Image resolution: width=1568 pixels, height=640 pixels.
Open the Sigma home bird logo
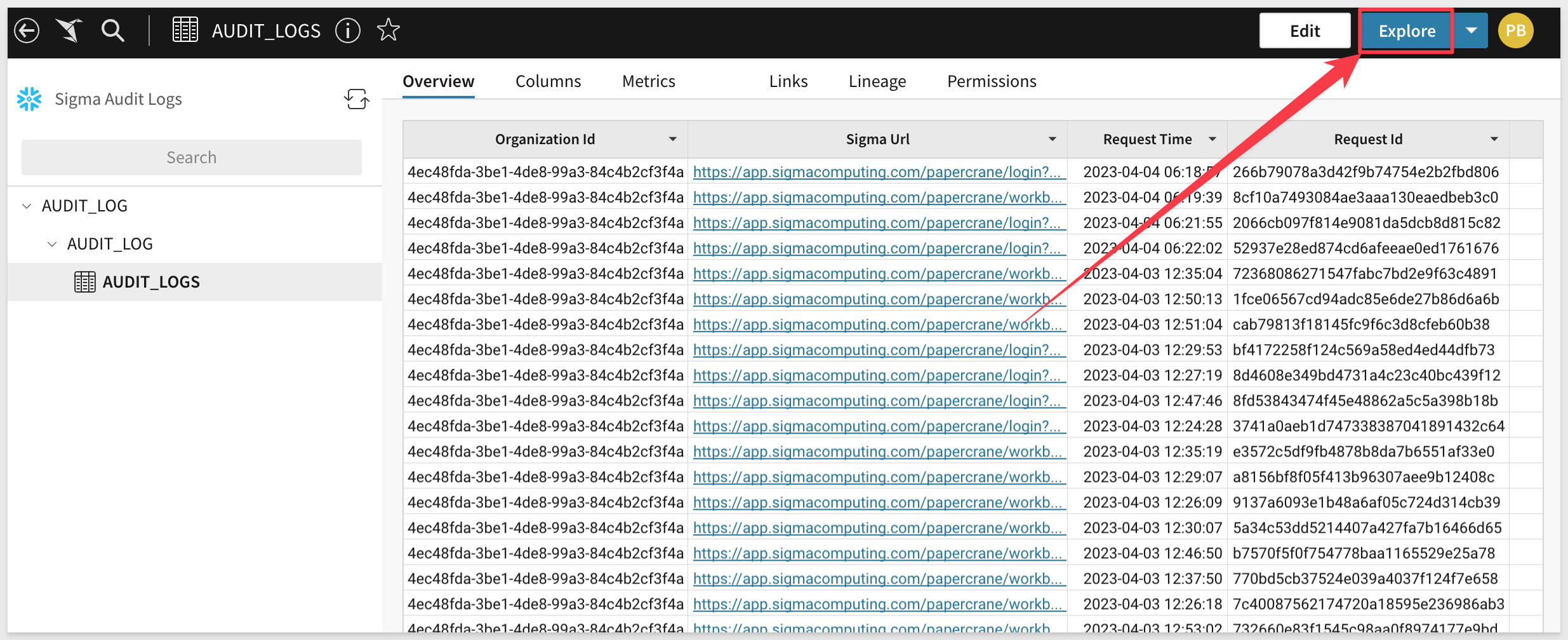(x=69, y=30)
